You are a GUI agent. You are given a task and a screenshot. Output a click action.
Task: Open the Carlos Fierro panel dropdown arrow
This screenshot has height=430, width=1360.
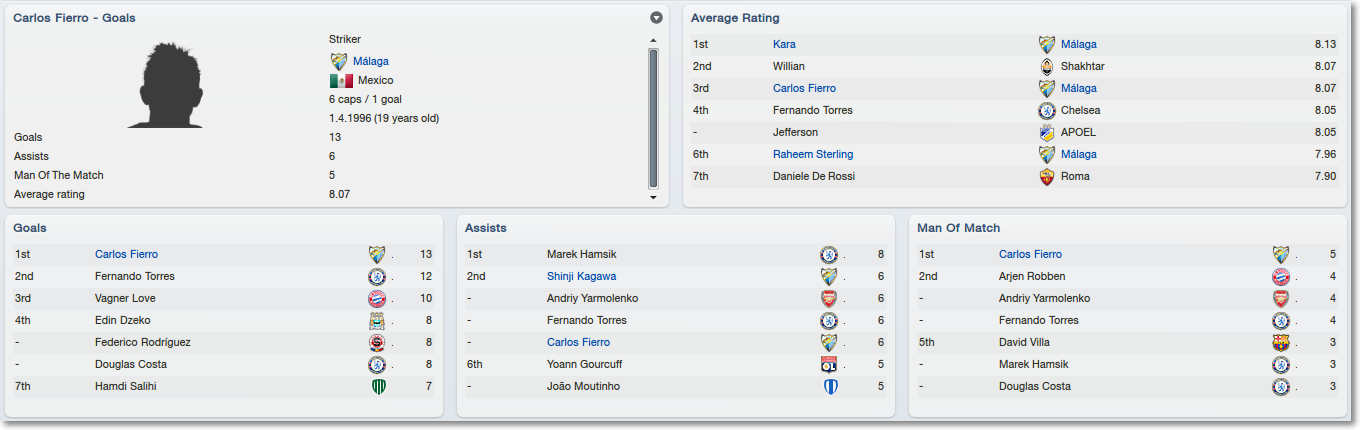tap(656, 17)
